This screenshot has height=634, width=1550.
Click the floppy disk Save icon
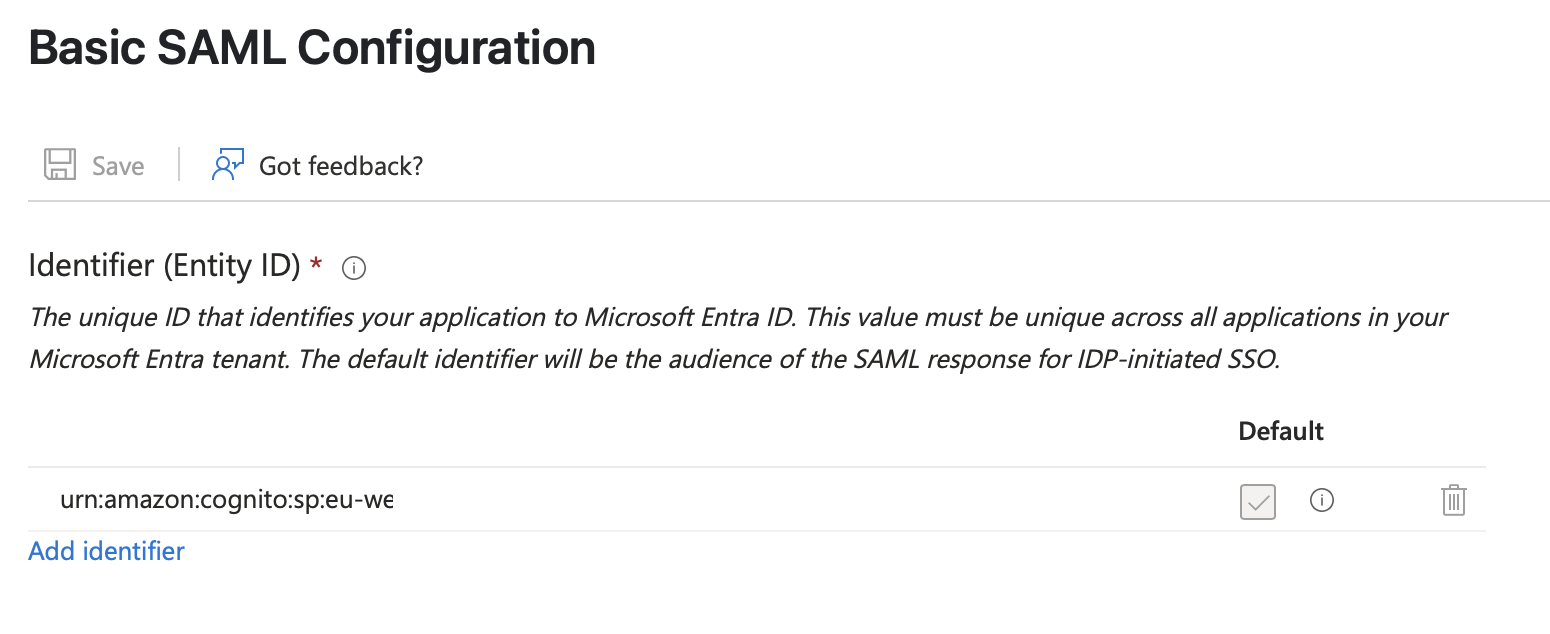[60, 165]
